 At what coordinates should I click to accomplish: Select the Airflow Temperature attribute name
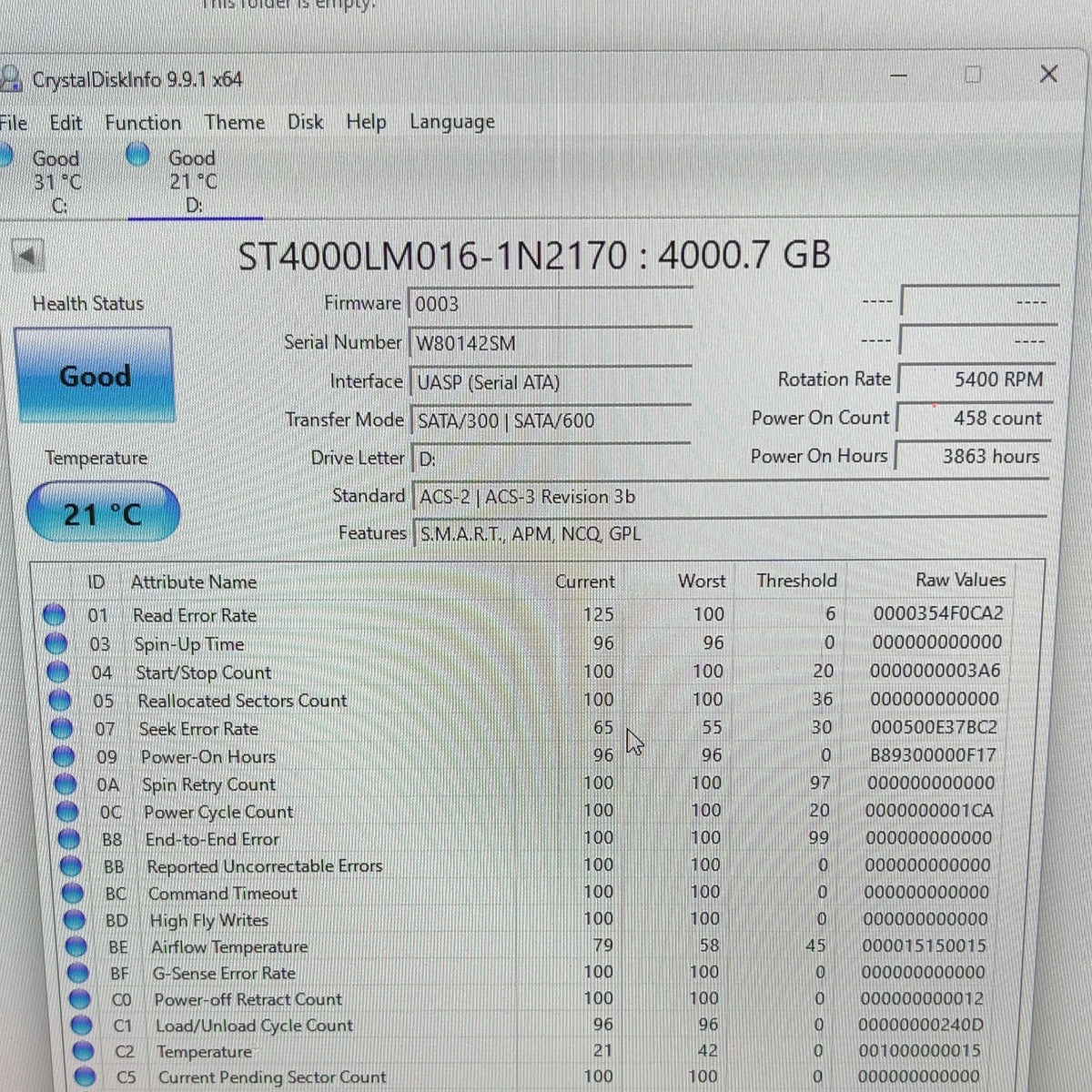pos(229,947)
